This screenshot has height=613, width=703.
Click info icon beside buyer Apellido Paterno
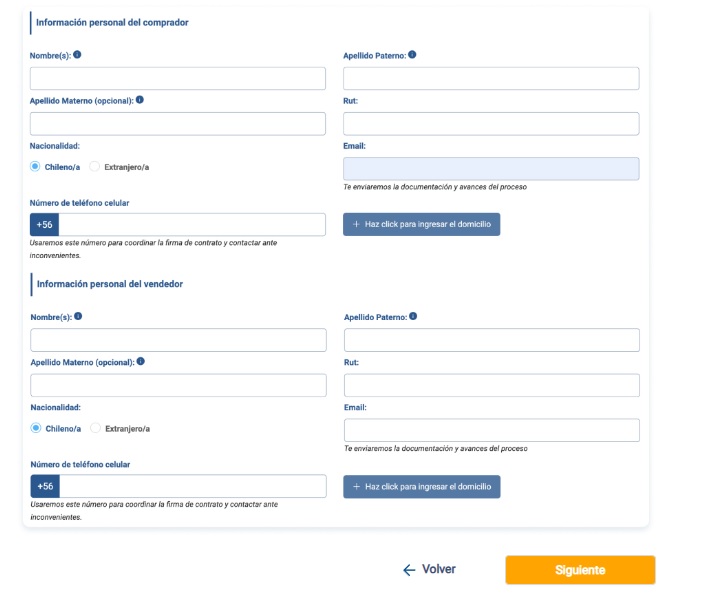(412, 55)
